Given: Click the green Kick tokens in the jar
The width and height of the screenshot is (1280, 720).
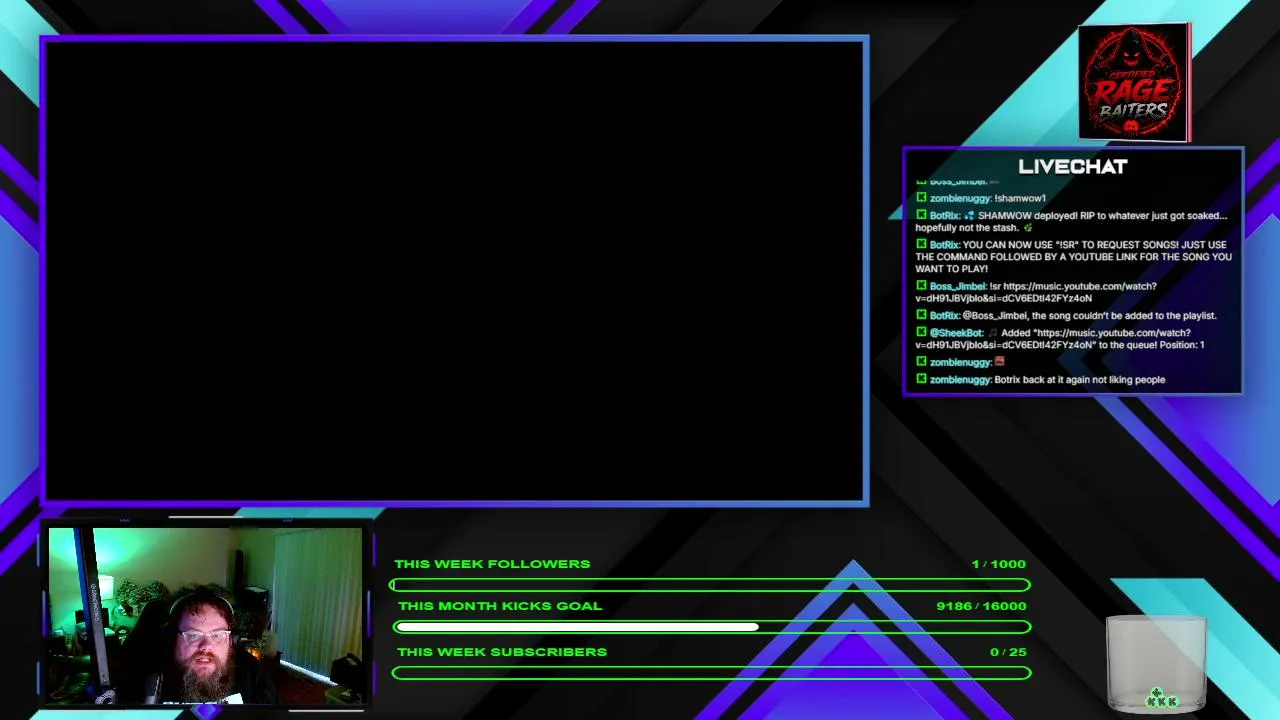Looking at the screenshot, I should [x=1161, y=698].
